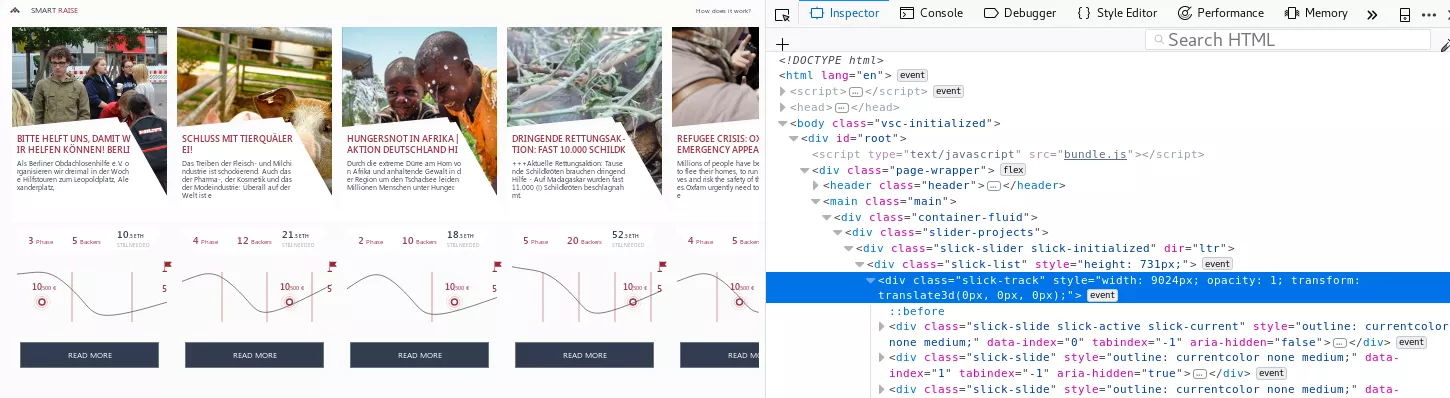The width and height of the screenshot is (1450, 398).
Task: Create a new node with plus icon
Action: [x=783, y=44]
